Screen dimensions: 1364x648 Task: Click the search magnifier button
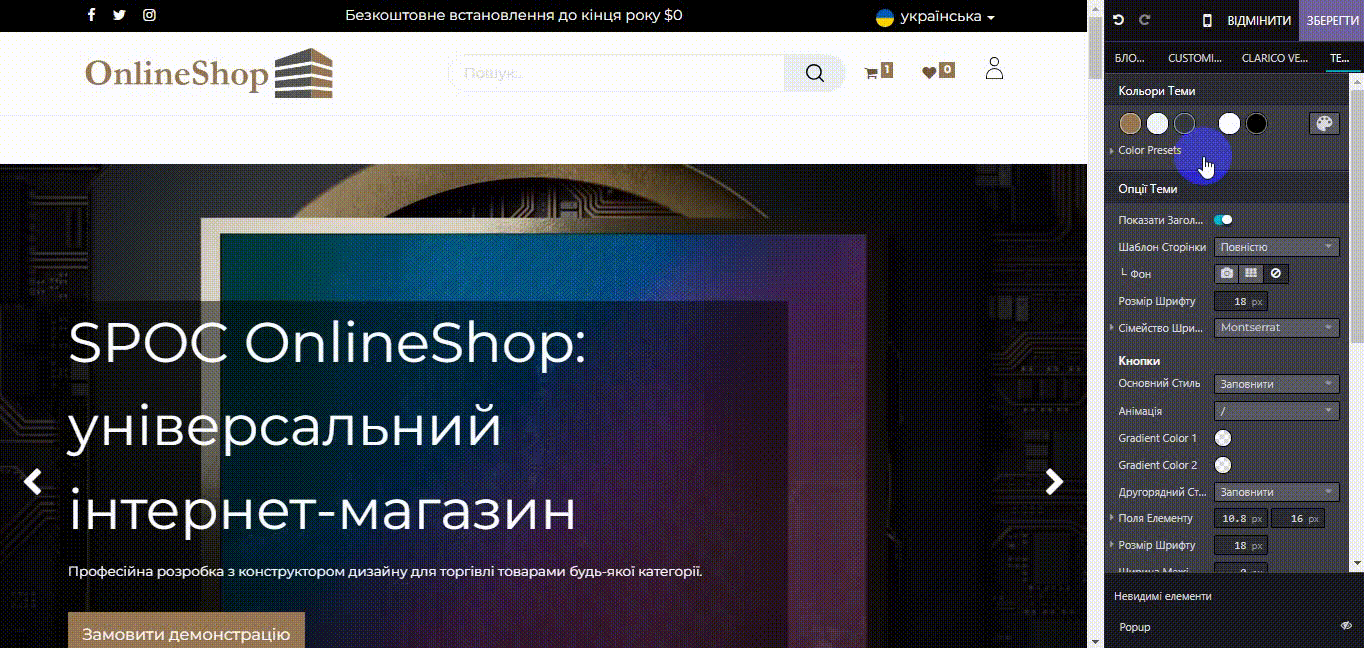click(x=814, y=73)
